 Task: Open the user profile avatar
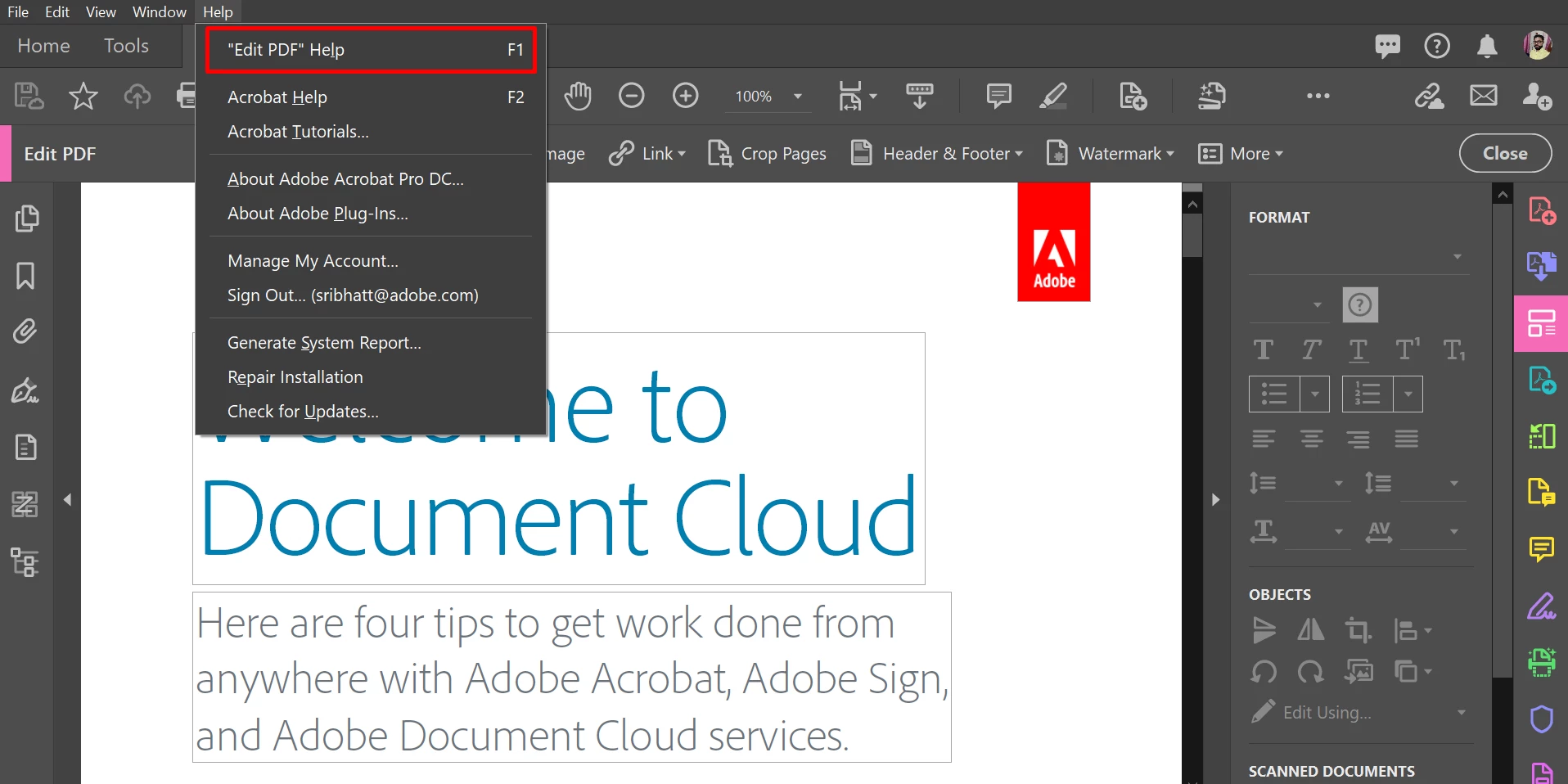click(x=1538, y=45)
